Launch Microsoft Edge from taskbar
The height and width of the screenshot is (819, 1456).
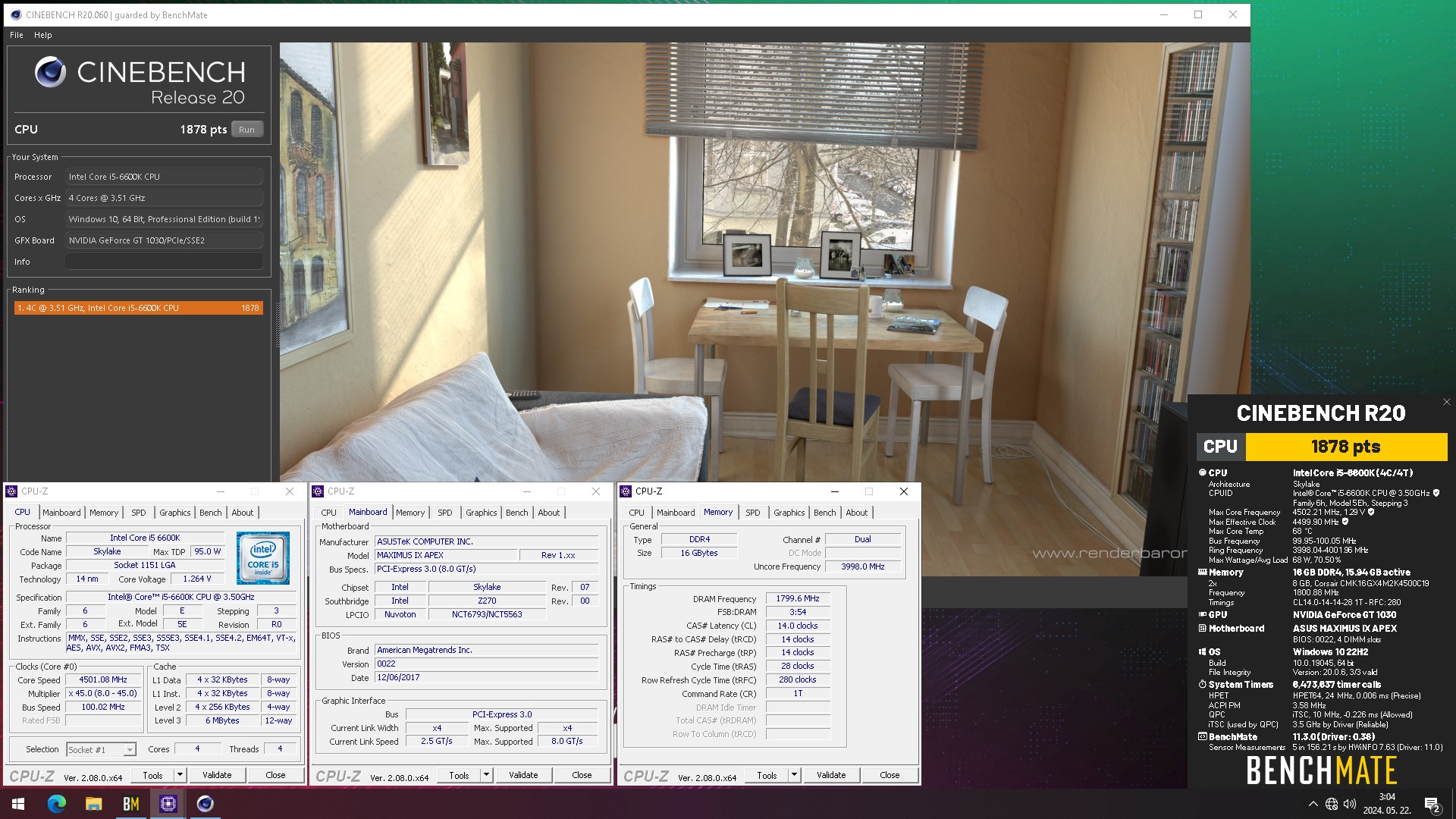click(x=56, y=804)
